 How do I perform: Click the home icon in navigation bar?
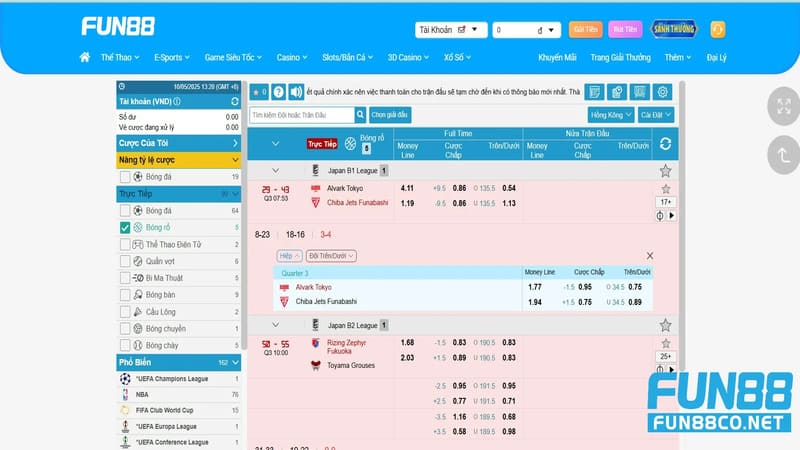click(x=85, y=58)
